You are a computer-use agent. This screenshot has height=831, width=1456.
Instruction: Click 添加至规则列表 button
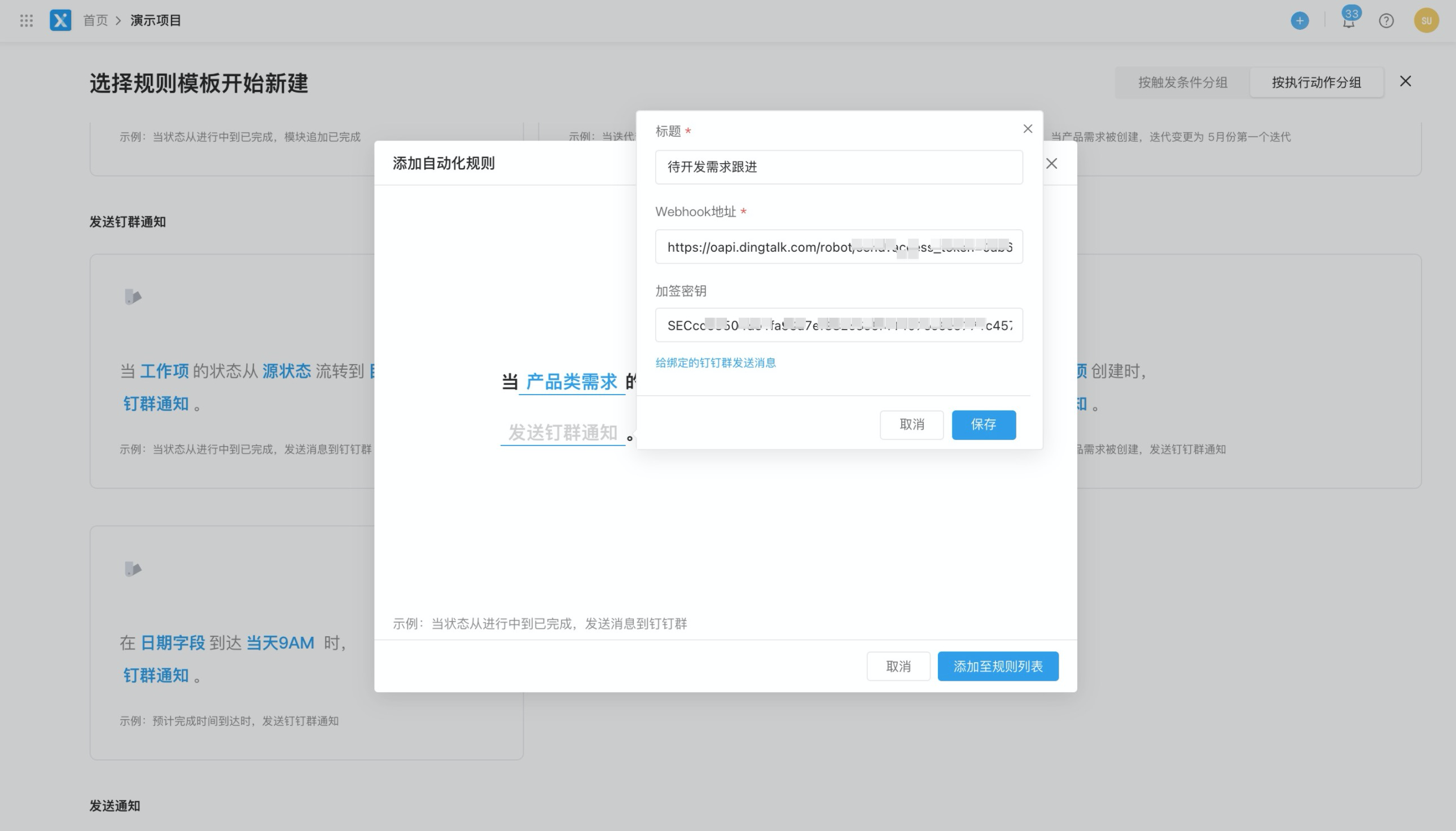998,666
